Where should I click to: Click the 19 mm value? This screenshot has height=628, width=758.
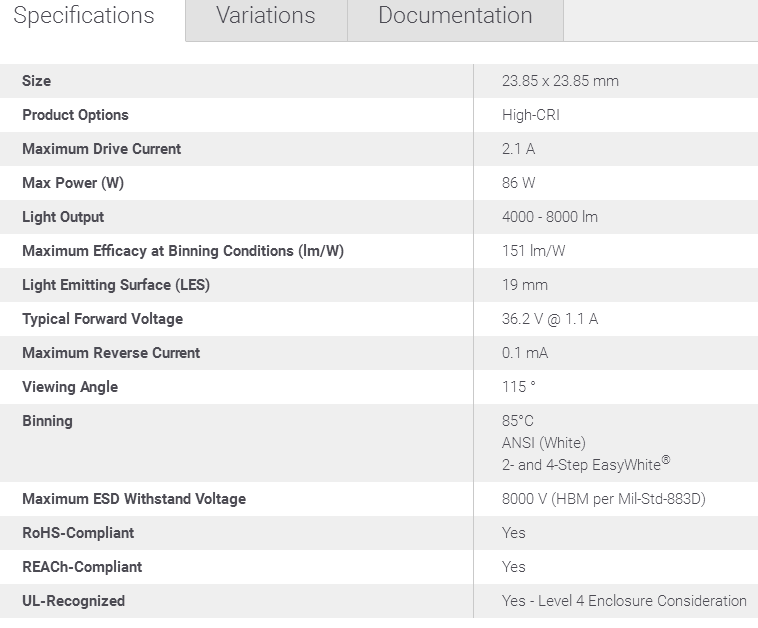coord(525,285)
